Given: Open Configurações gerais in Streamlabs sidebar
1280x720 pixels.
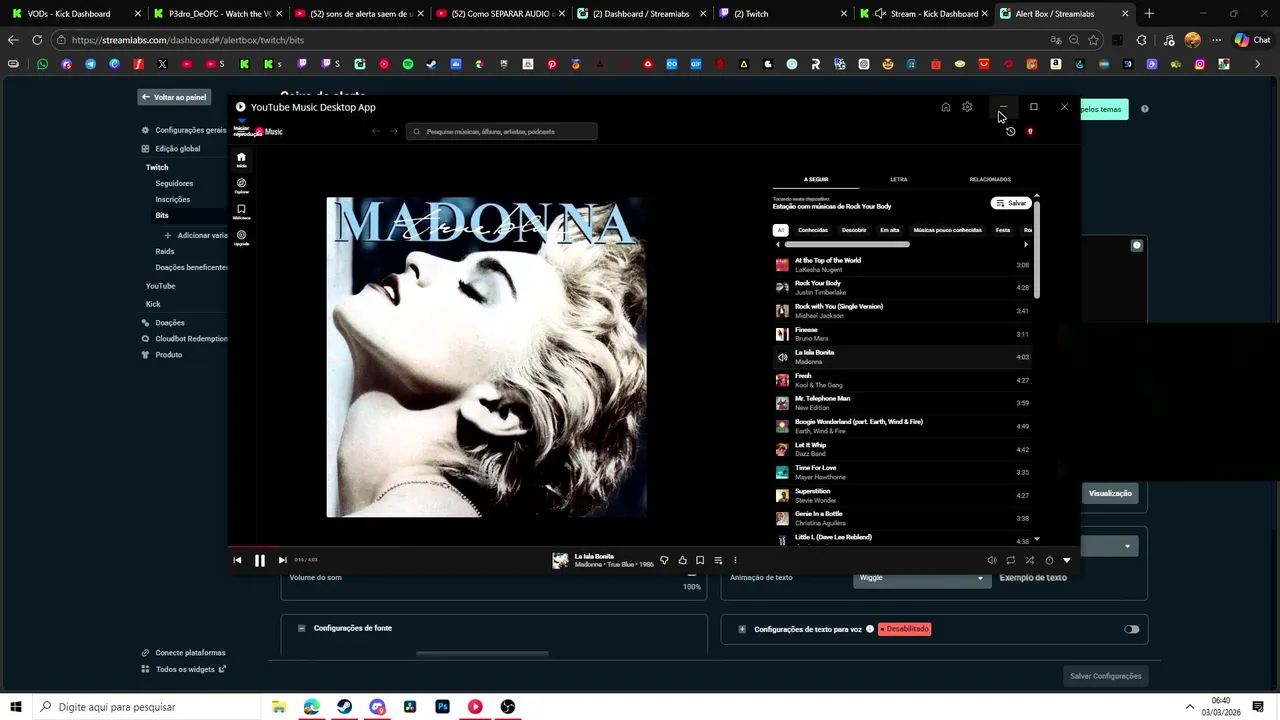Looking at the screenshot, I should point(185,130).
